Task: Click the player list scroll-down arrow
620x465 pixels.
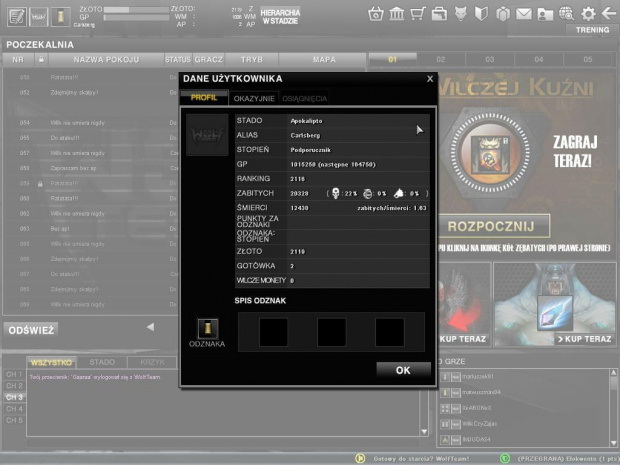Action: point(613,443)
